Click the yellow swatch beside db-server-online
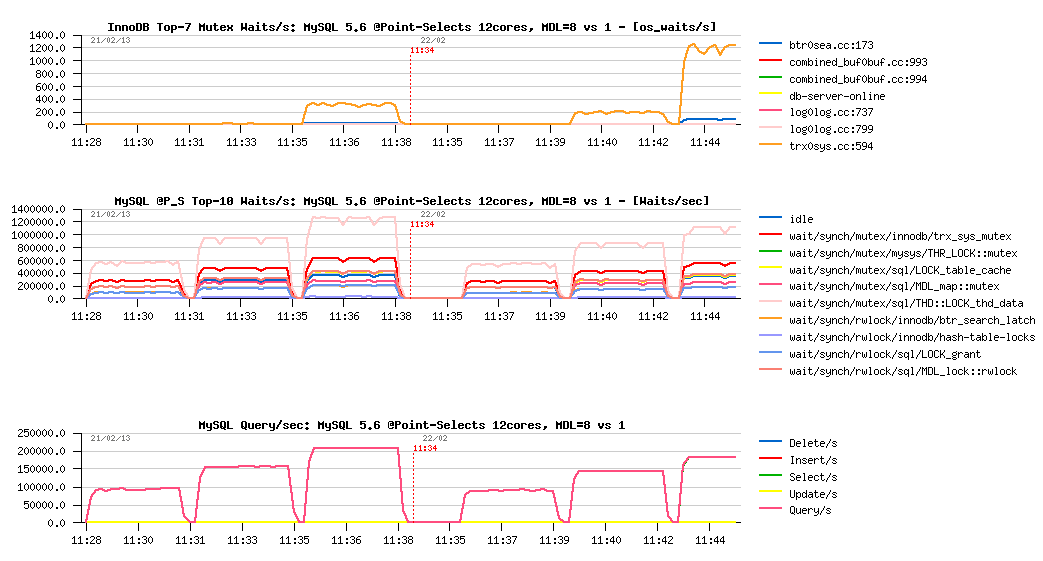This screenshot has width=1043, height=561. [x=770, y=93]
